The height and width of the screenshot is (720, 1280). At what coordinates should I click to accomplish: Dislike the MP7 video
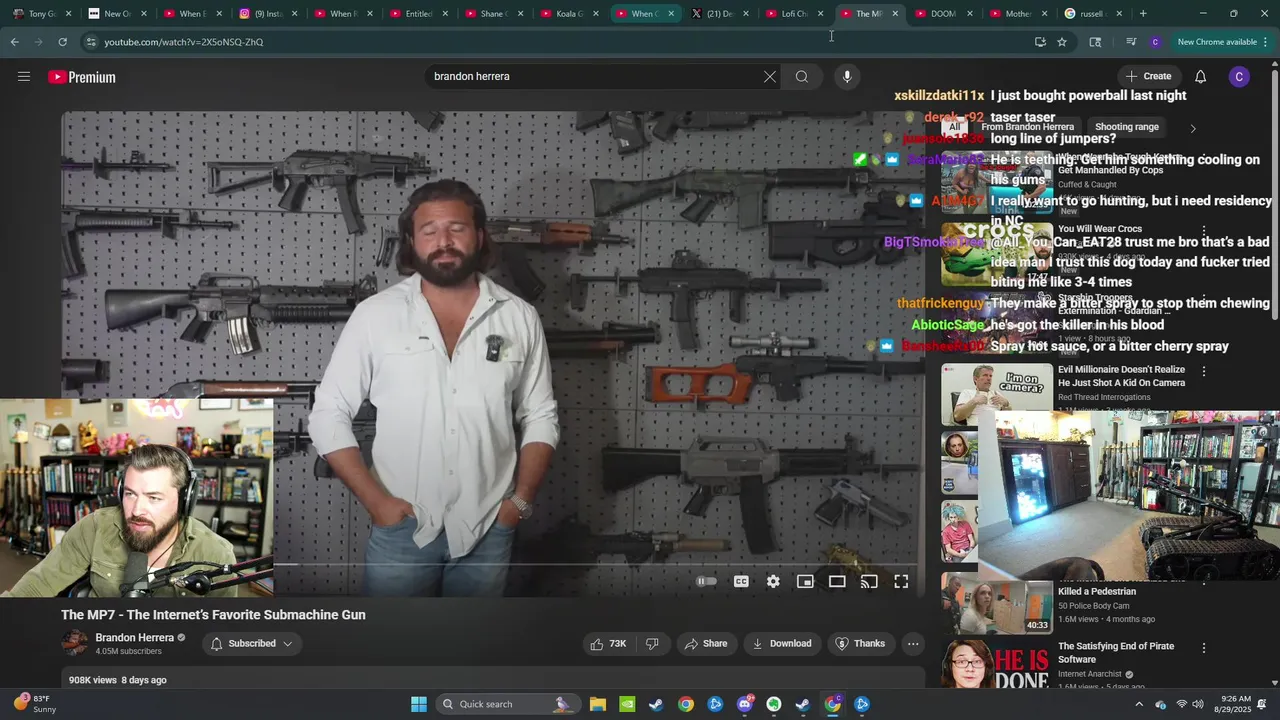click(x=652, y=644)
